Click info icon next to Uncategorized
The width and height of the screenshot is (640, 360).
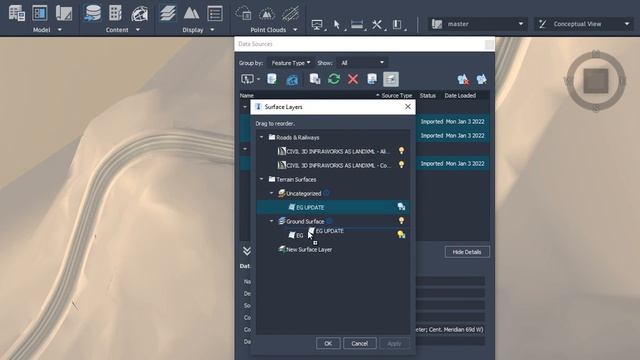[326, 193]
